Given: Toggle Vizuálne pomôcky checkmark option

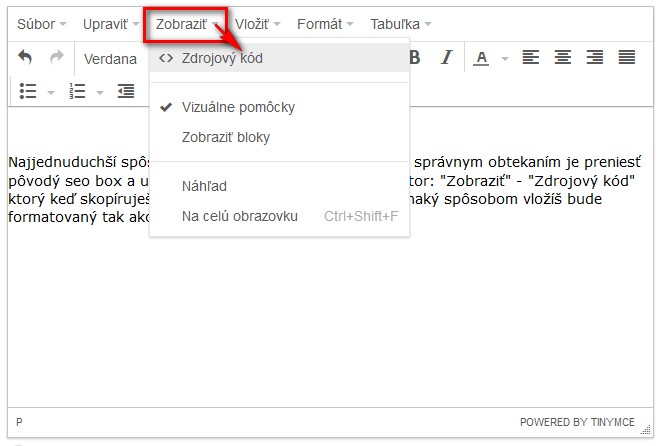Looking at the screenshot, I should (x=238, y=107).
